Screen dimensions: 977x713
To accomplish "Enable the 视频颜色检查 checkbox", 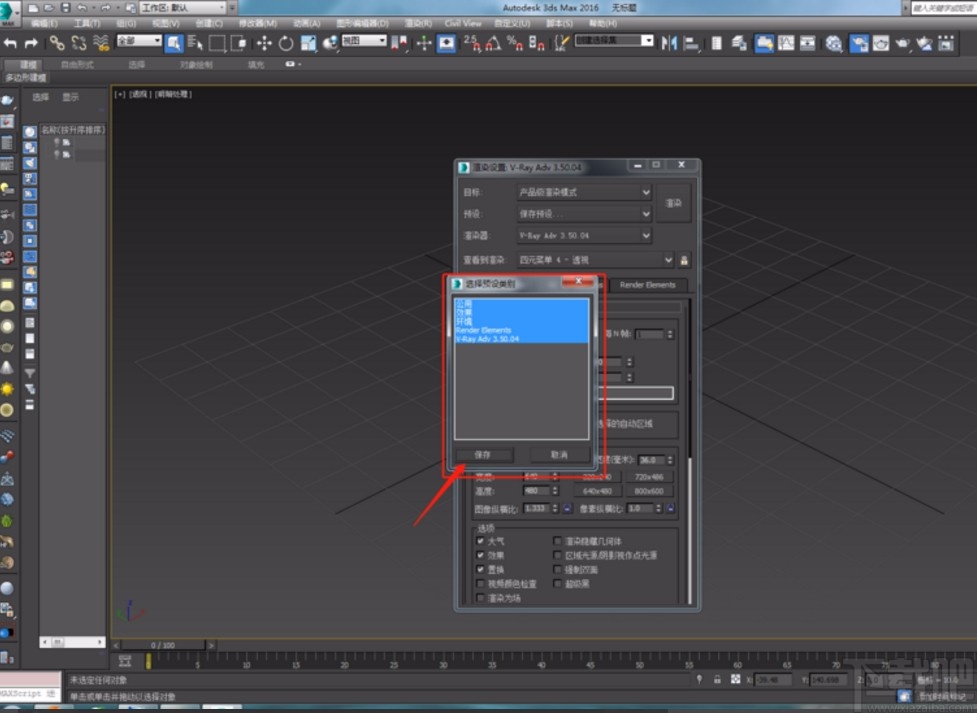I will [480, 584].
